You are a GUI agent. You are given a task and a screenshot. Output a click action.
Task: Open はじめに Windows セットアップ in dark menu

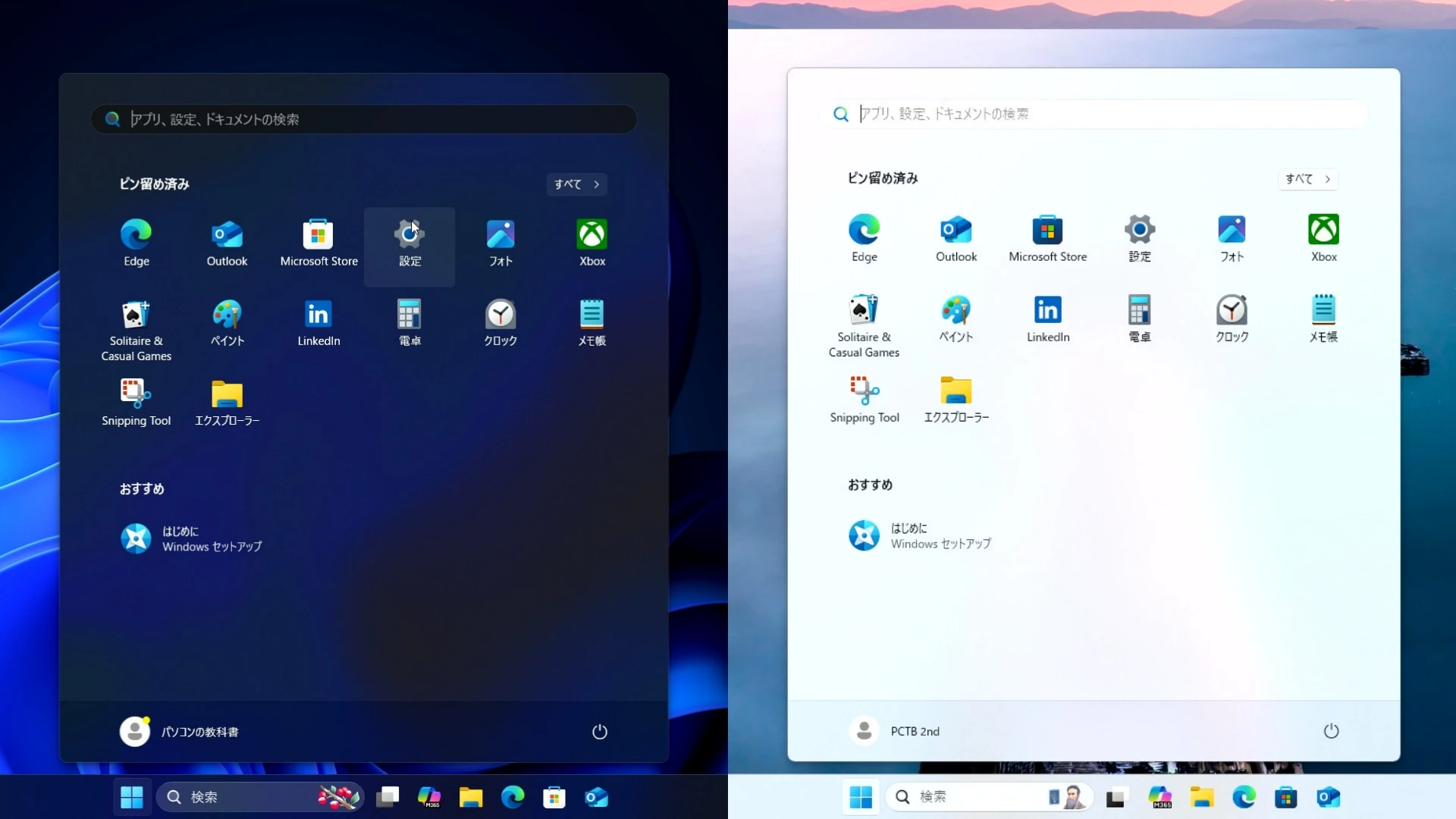(191, 538)
